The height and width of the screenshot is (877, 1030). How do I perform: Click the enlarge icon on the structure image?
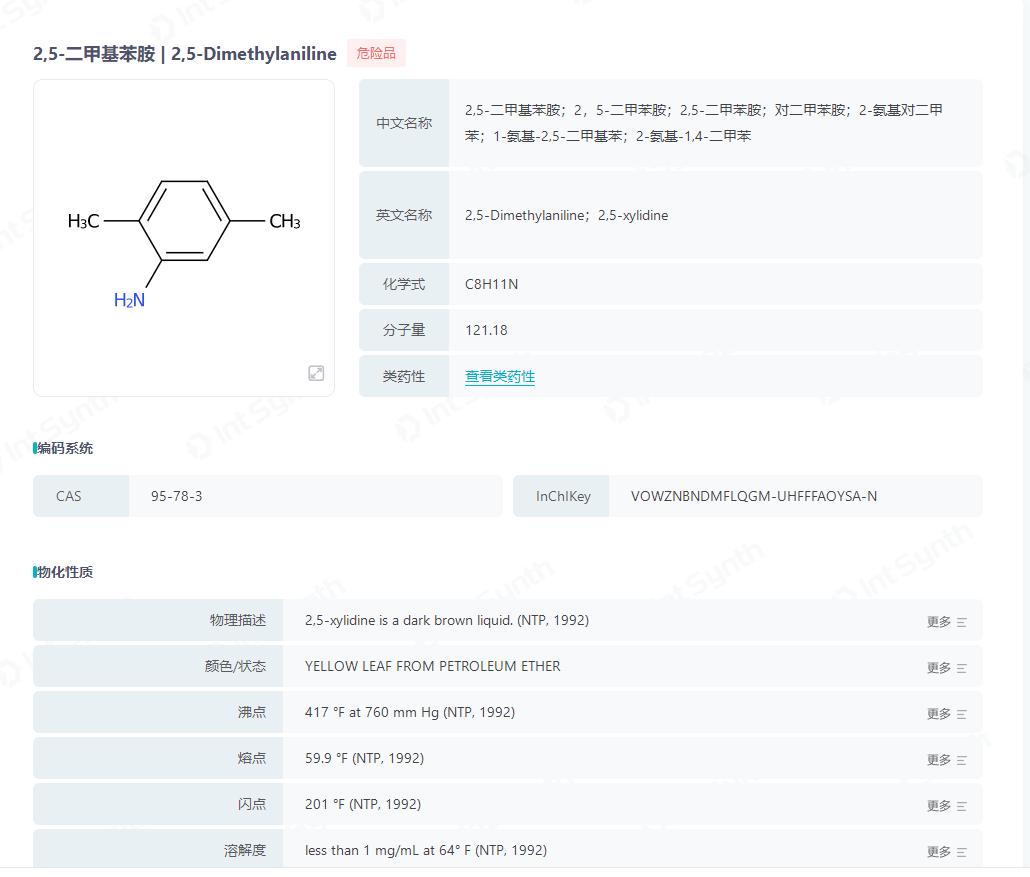tap(316, 373)
